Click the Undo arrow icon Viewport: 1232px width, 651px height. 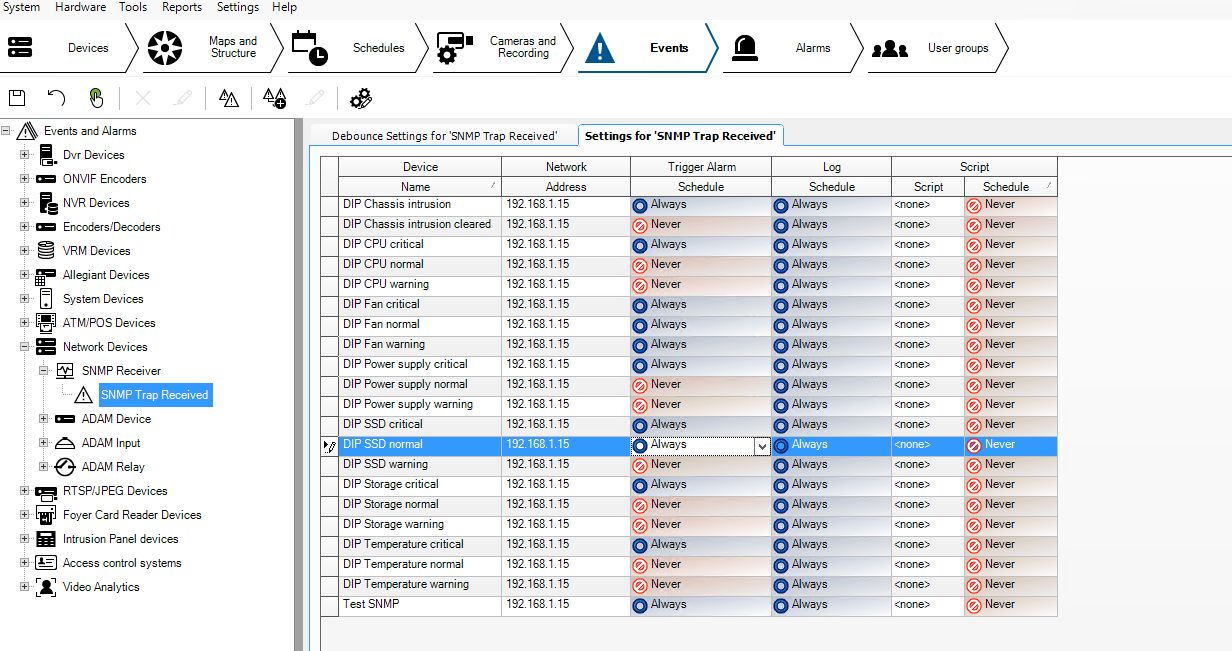tap(56, 98)
